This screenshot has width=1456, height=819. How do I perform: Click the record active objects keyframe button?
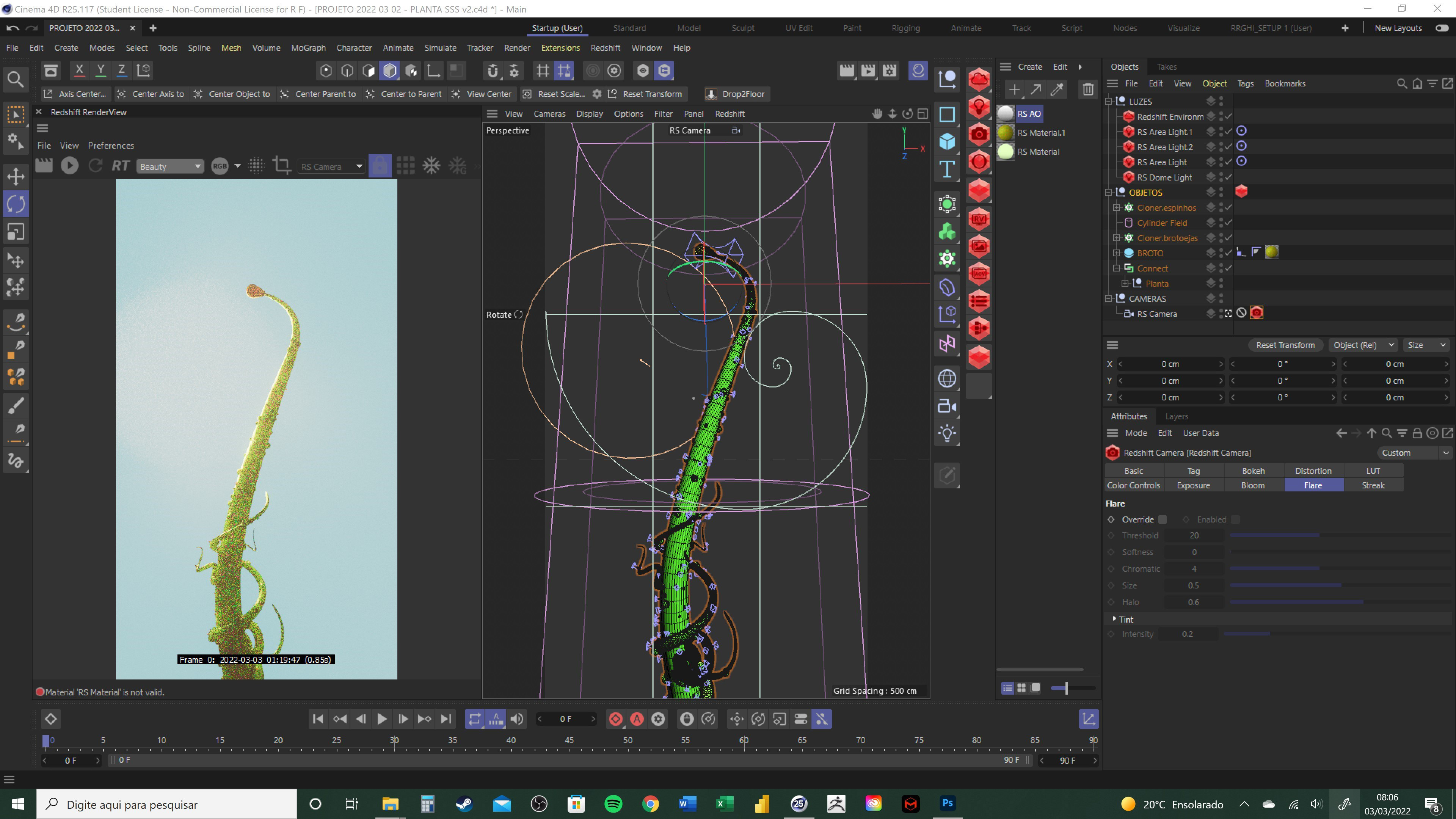click(x=615, y=719)
